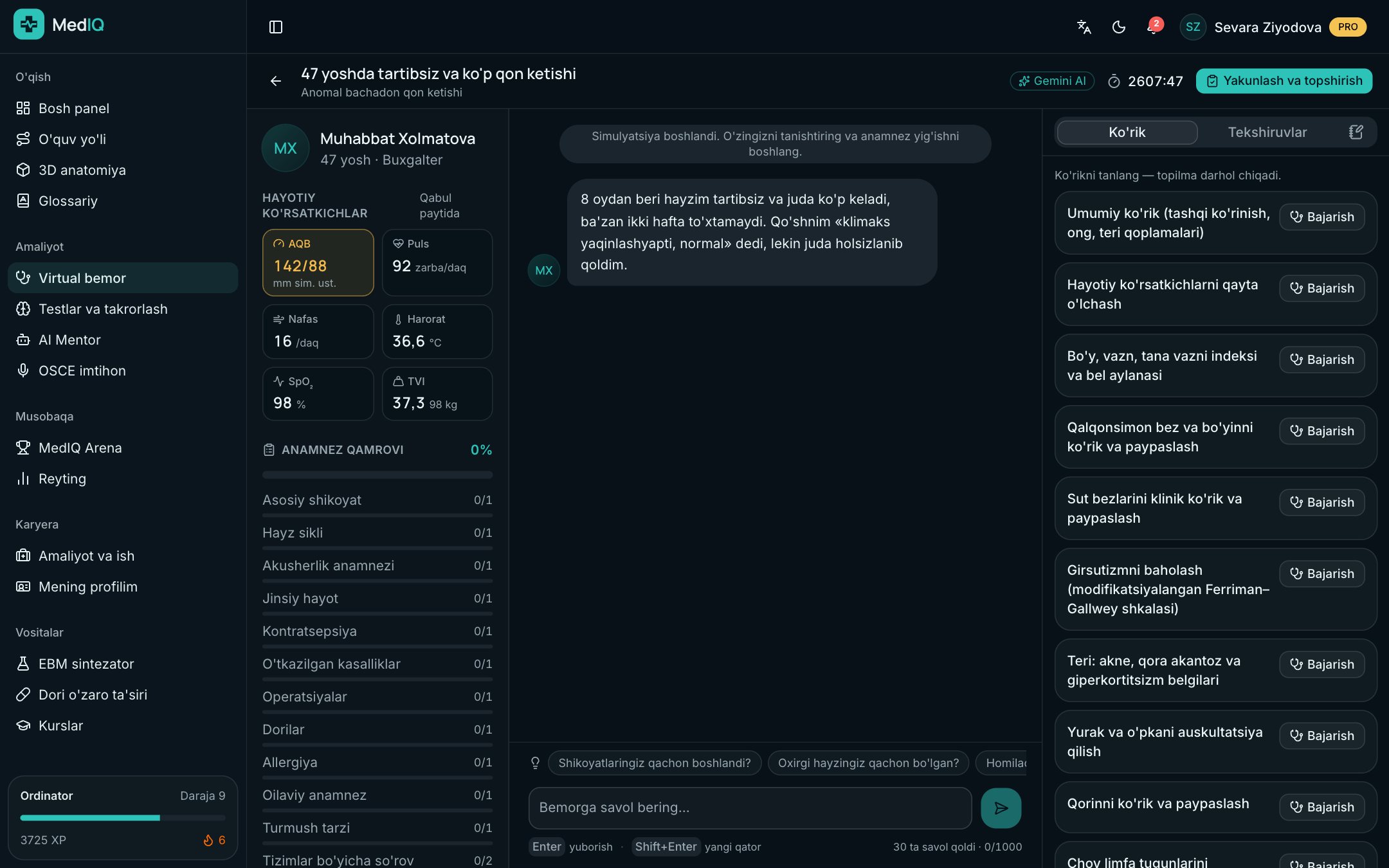The height and width of the screenshot is (868, 1389).
Task: Select suggestion Oxirgi hayzingiz qachon bo'lgan?
Action: (x=868, y=763)
